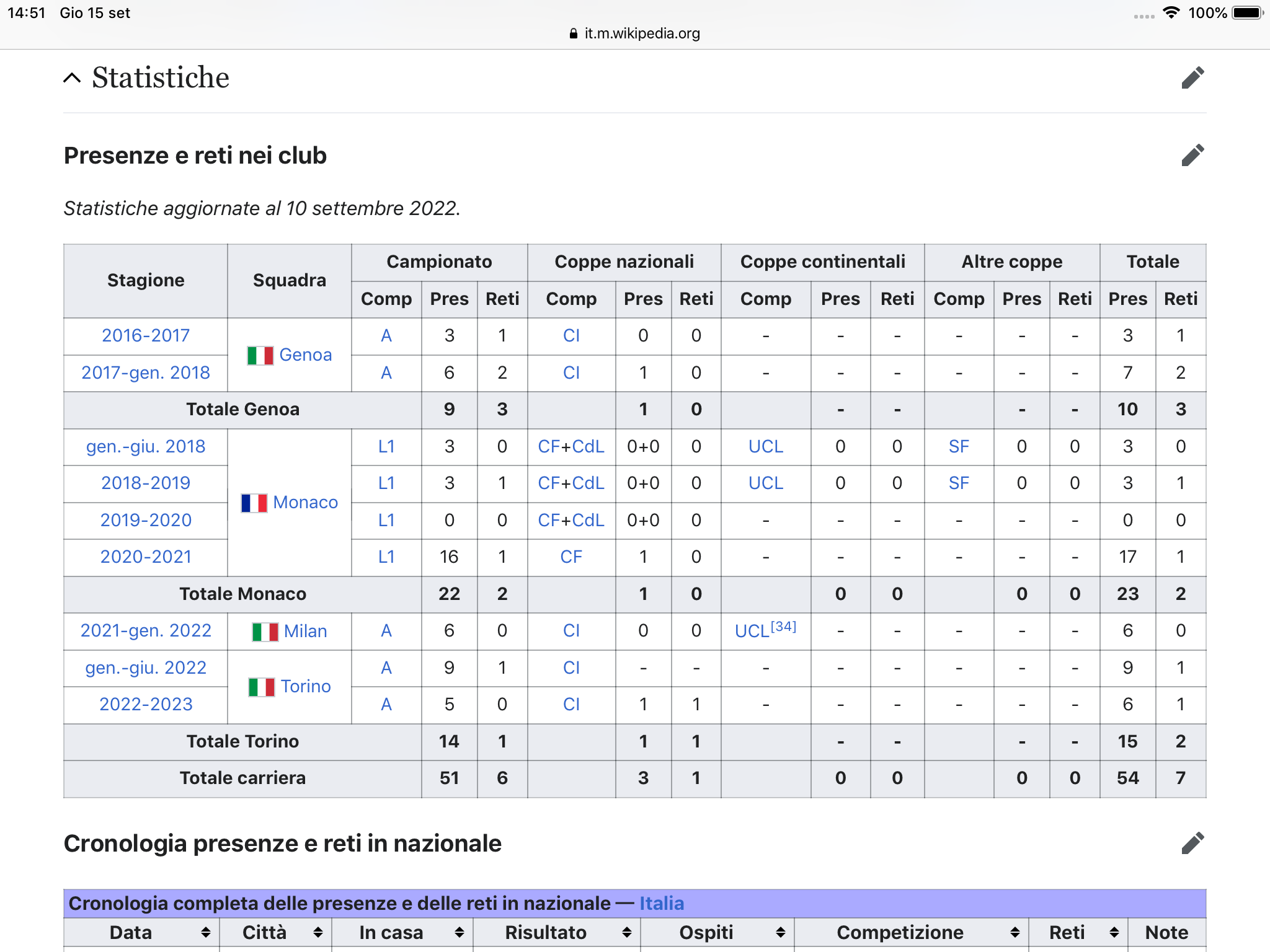This screenshot has height=952, width=1270.
Task: Sort table by Data column arrows
Action: 206,932
